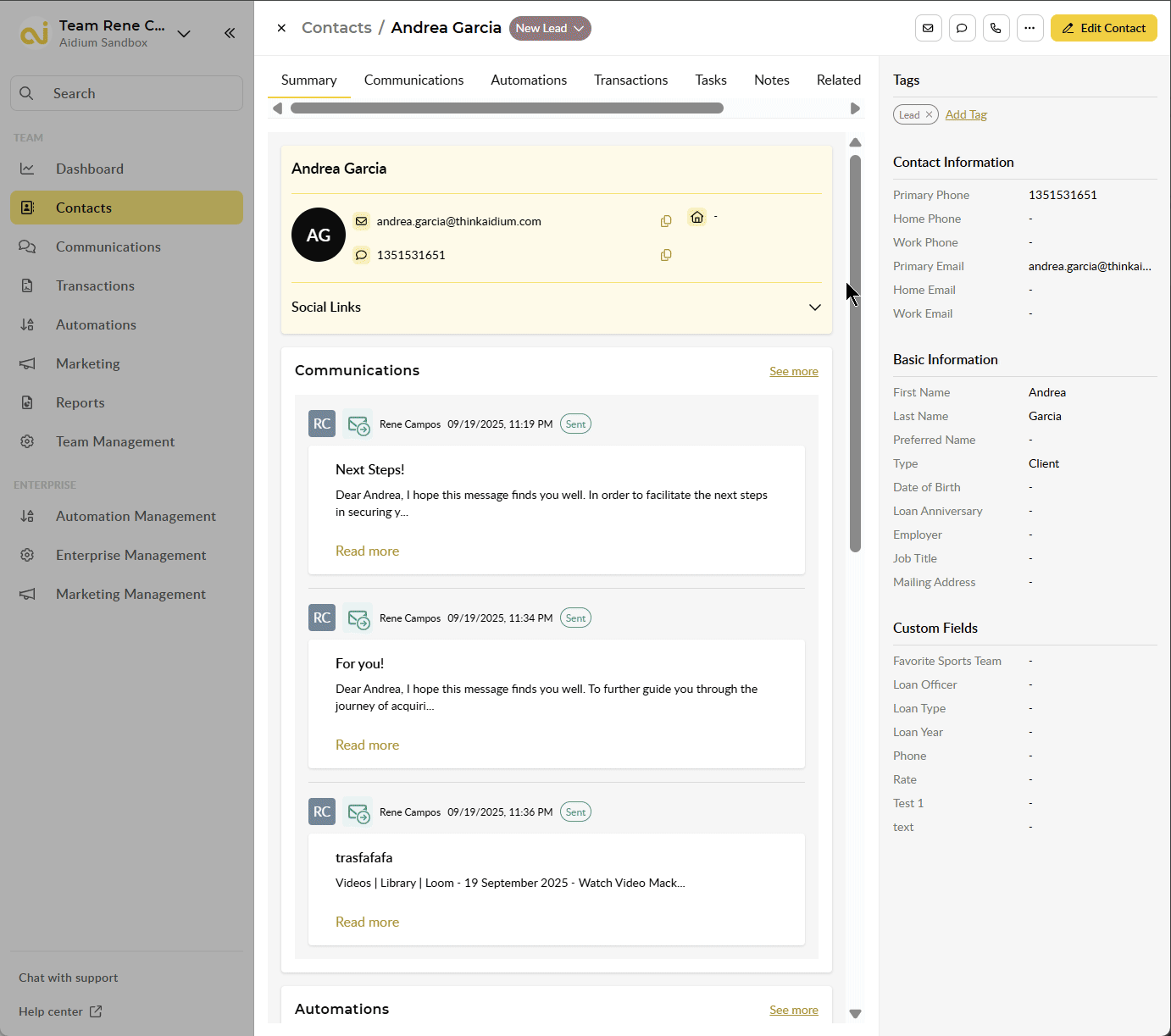Click Chat with support
Screen dimensions: 1171x1036
click(69, 978)
